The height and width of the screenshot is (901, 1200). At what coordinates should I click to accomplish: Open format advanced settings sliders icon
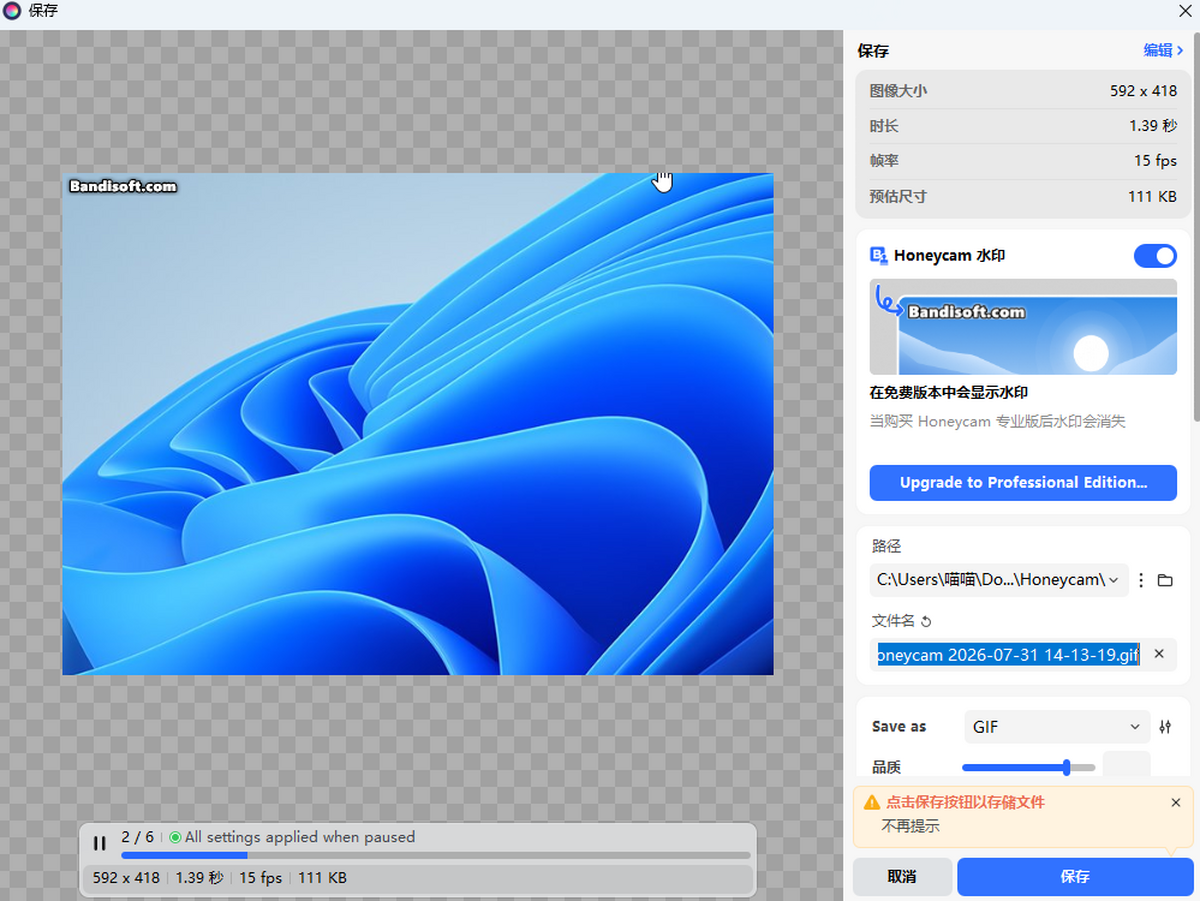(1165, 727)
